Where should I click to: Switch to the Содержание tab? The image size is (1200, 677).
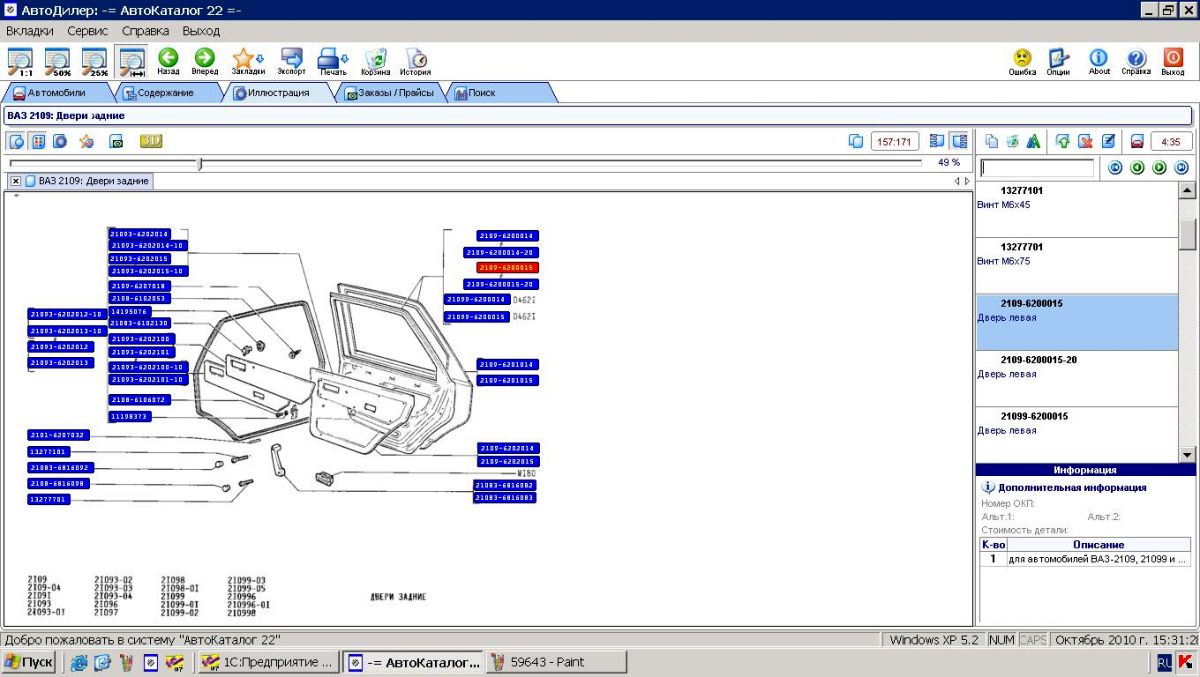(x=165, y=93)
